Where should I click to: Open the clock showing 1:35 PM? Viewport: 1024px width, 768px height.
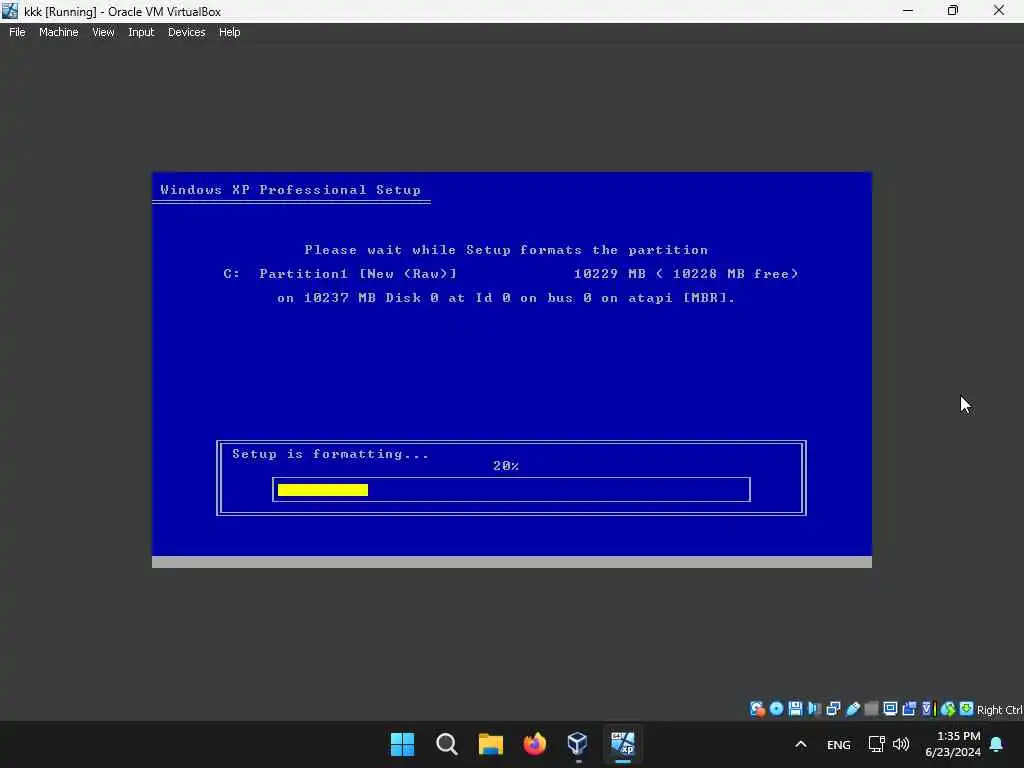pyautogui.click(x=953, y=744)
